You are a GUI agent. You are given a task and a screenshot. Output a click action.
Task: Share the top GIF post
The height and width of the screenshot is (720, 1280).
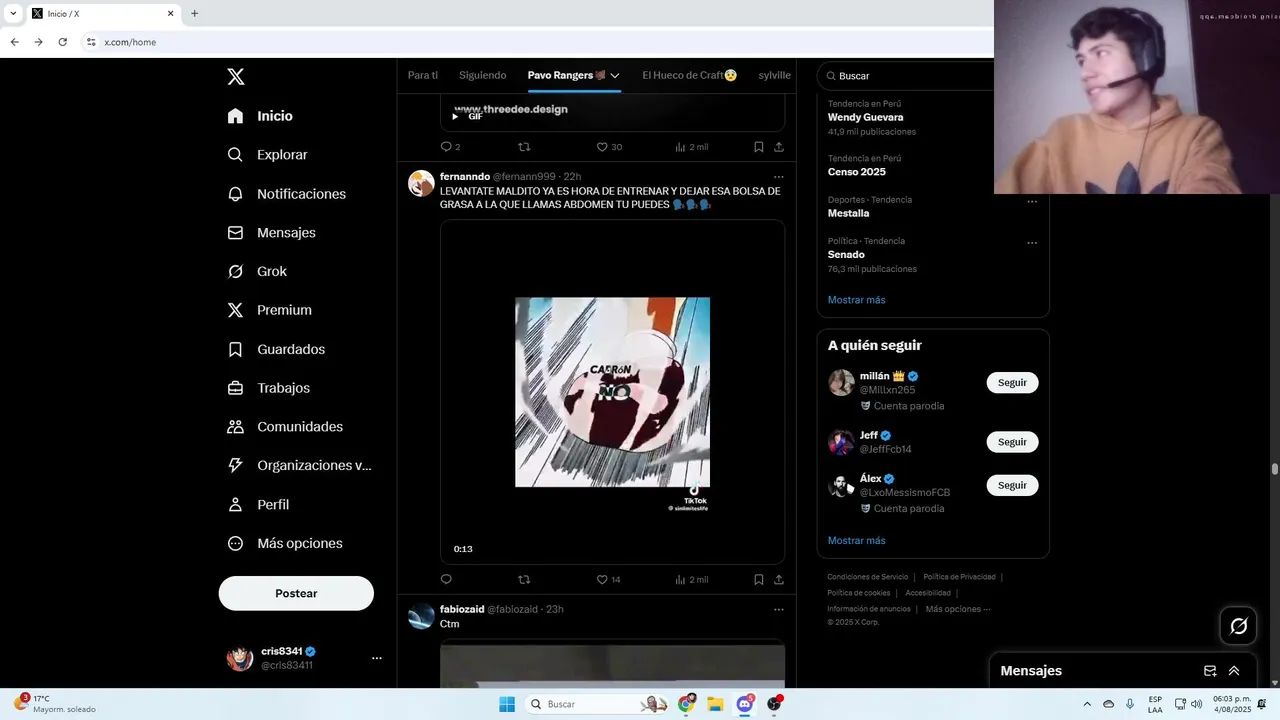(779, 147)
